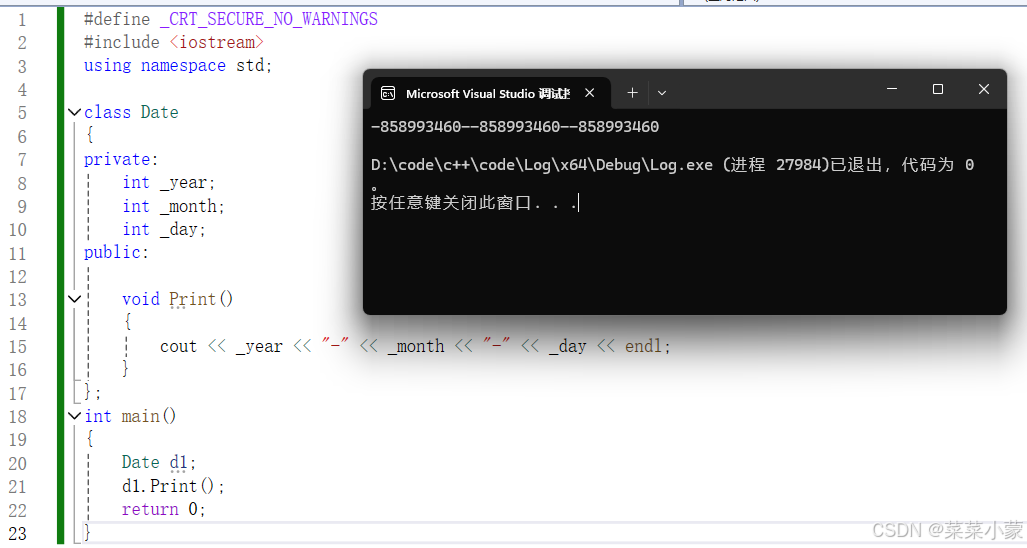
Task: Click the '按任意键关闭此窗口' message
Action: click(x=474, y=203)
